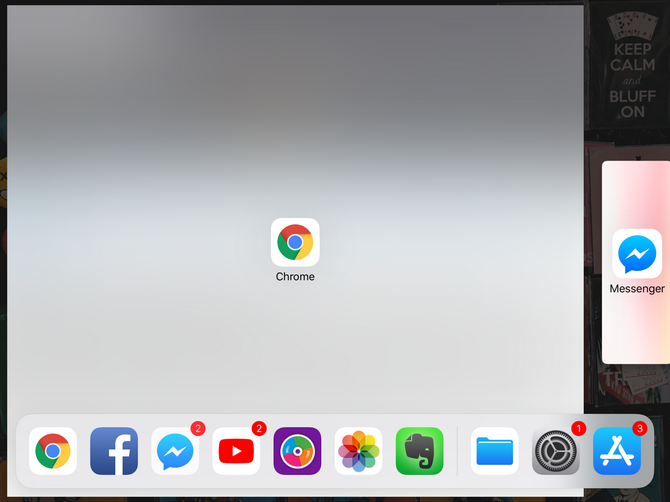Open the Files app
Screen dimensions: 670x502
[x=495, y=451]
